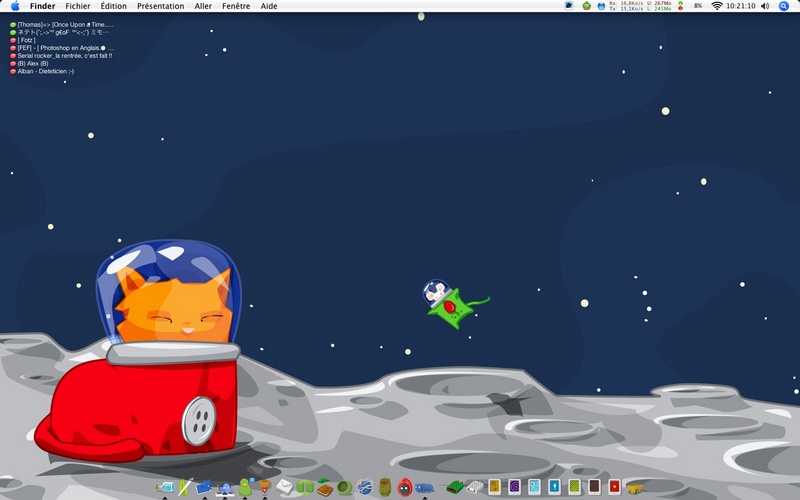800x500 pixels.
Task: Click the clock showing 10:21:10
Action: pyautogui.click(x=740, y=6)
